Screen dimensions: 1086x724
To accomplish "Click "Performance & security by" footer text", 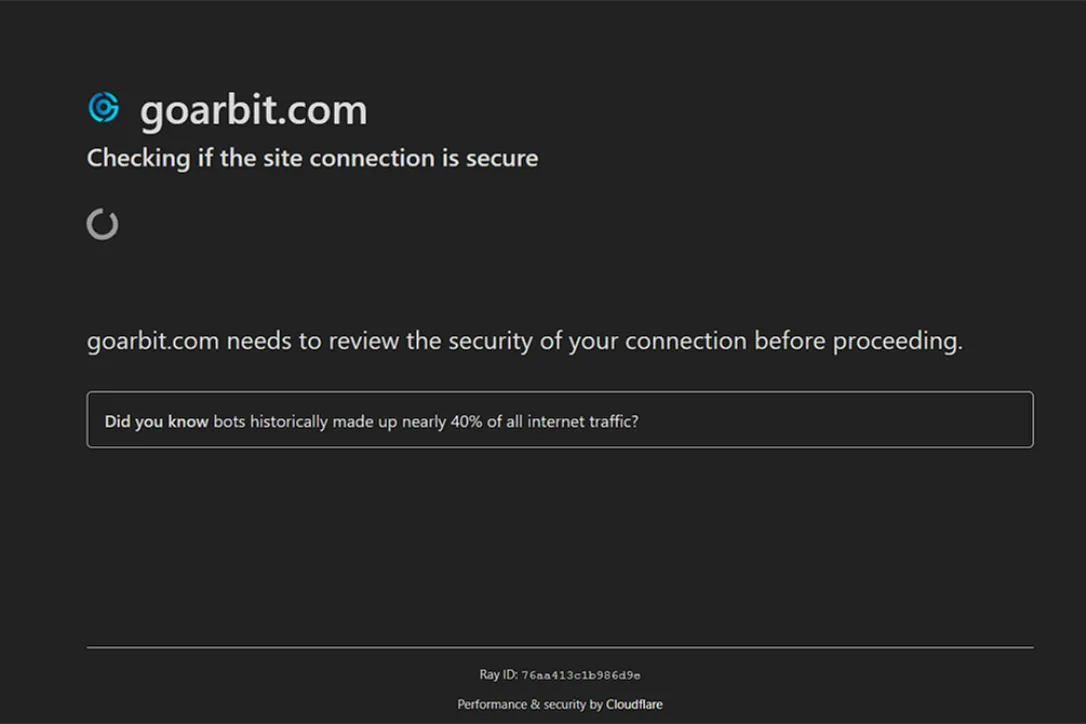I will click(x=530, y=704).
